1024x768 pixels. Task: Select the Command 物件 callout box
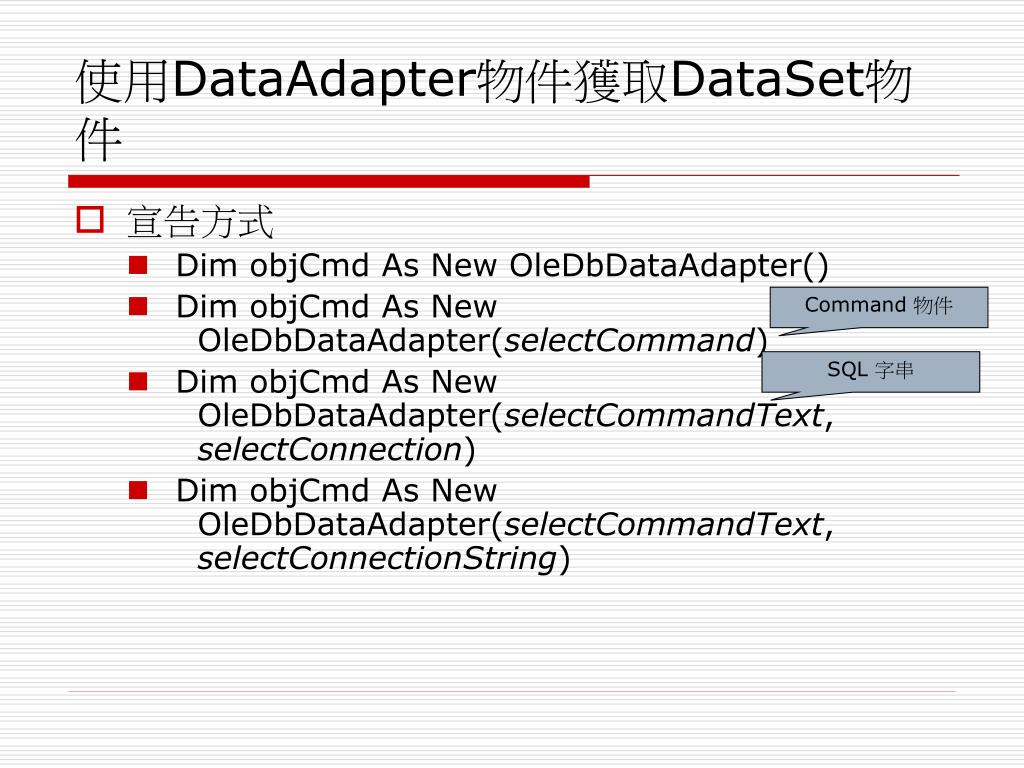(x=878, y=307)
